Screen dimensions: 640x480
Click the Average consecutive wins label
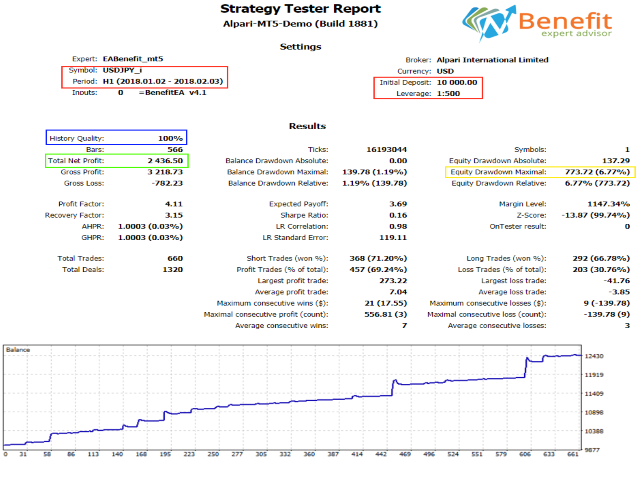(282, 326)
